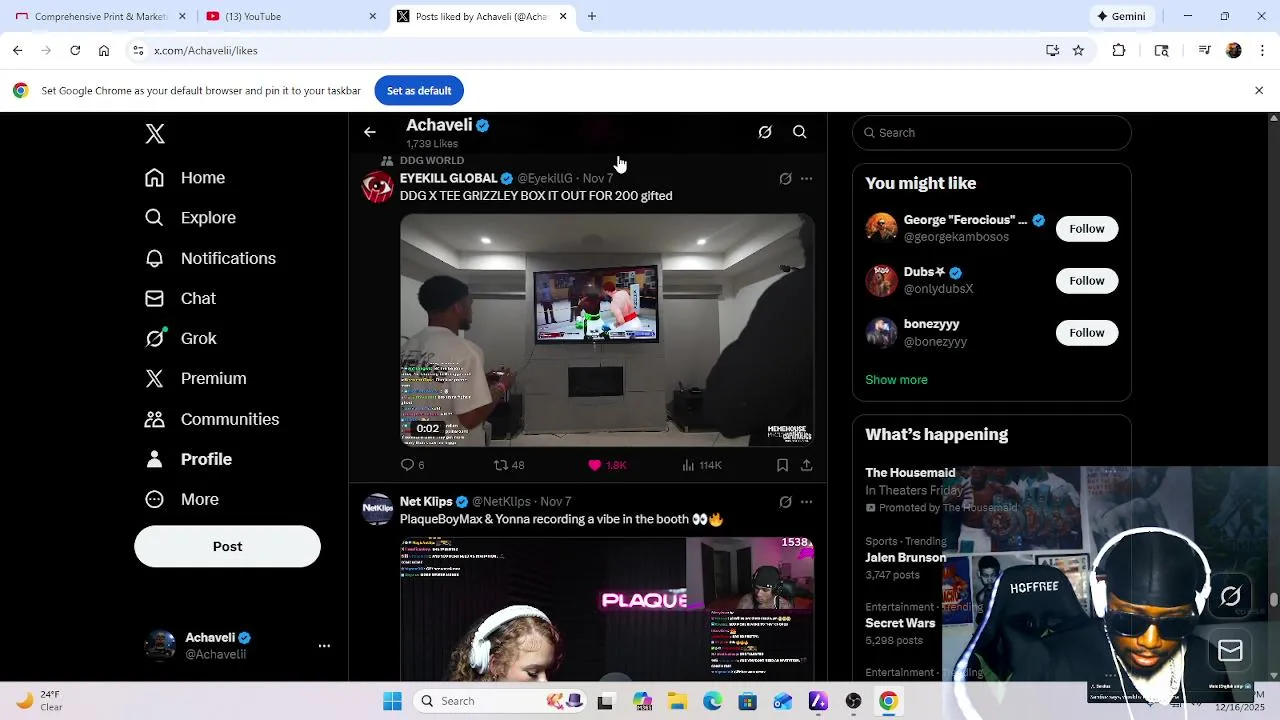Screen dimensions: 1280x720
Task: Open the Grok icon on EYEKILL GLOBAL post
Action: coord(785,179)
